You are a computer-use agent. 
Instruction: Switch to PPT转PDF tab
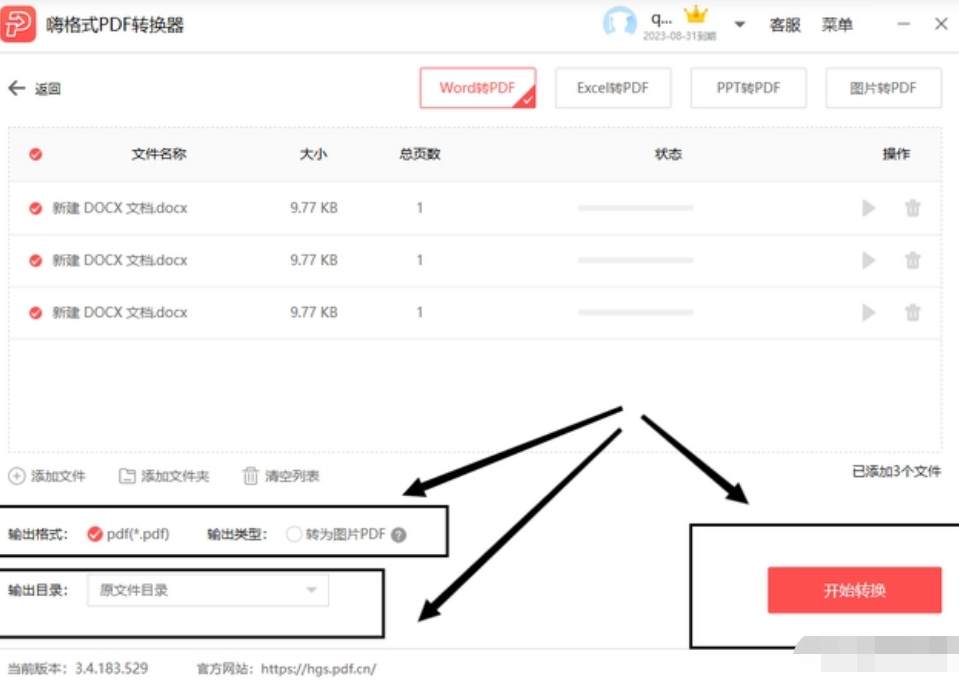pyautogui.click(x=749, y=88)
